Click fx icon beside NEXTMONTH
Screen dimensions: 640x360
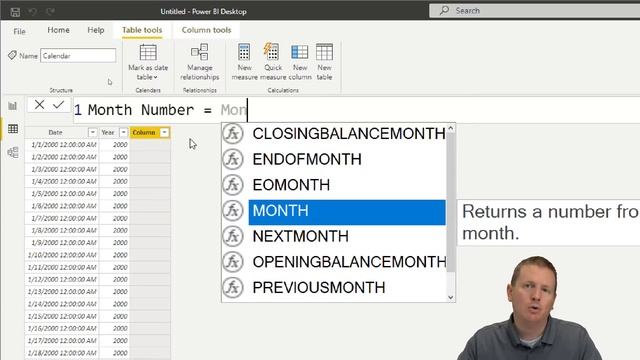(x=233, y=236)
